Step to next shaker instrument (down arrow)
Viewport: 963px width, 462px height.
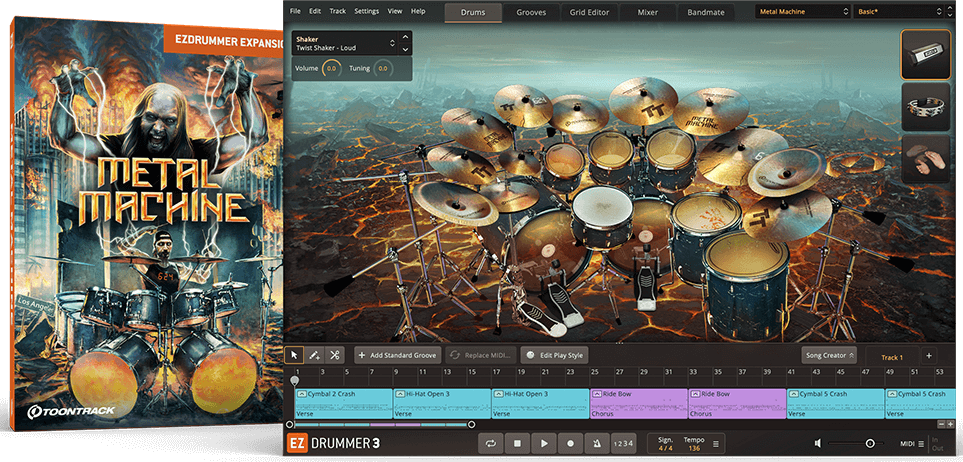coord(405,49)
